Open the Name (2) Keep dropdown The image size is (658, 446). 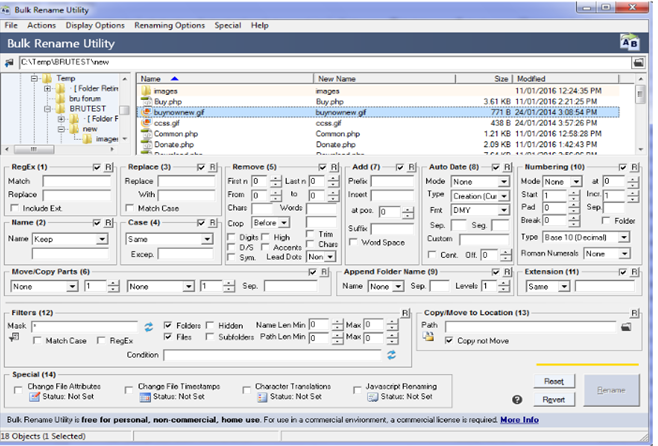pyautogui.click(x=103, y=240)
